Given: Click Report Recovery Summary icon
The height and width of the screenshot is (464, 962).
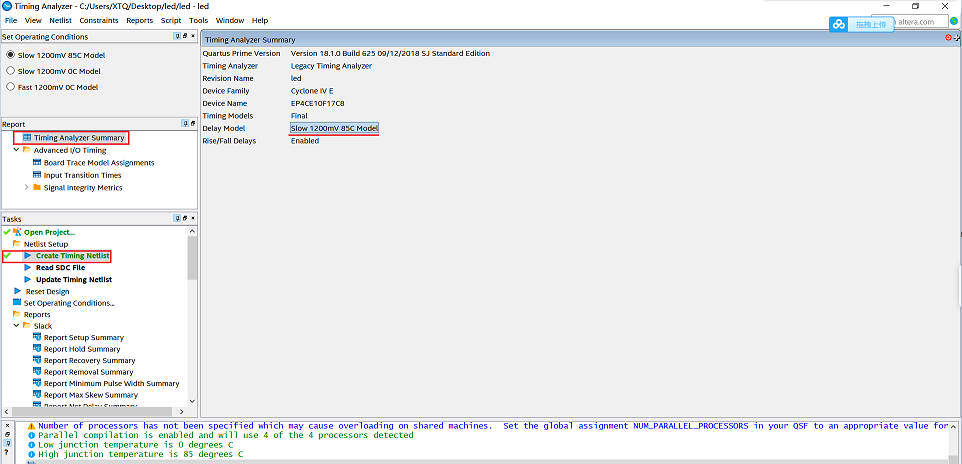Looking at the screenshot, I should (x=37, y=360).
